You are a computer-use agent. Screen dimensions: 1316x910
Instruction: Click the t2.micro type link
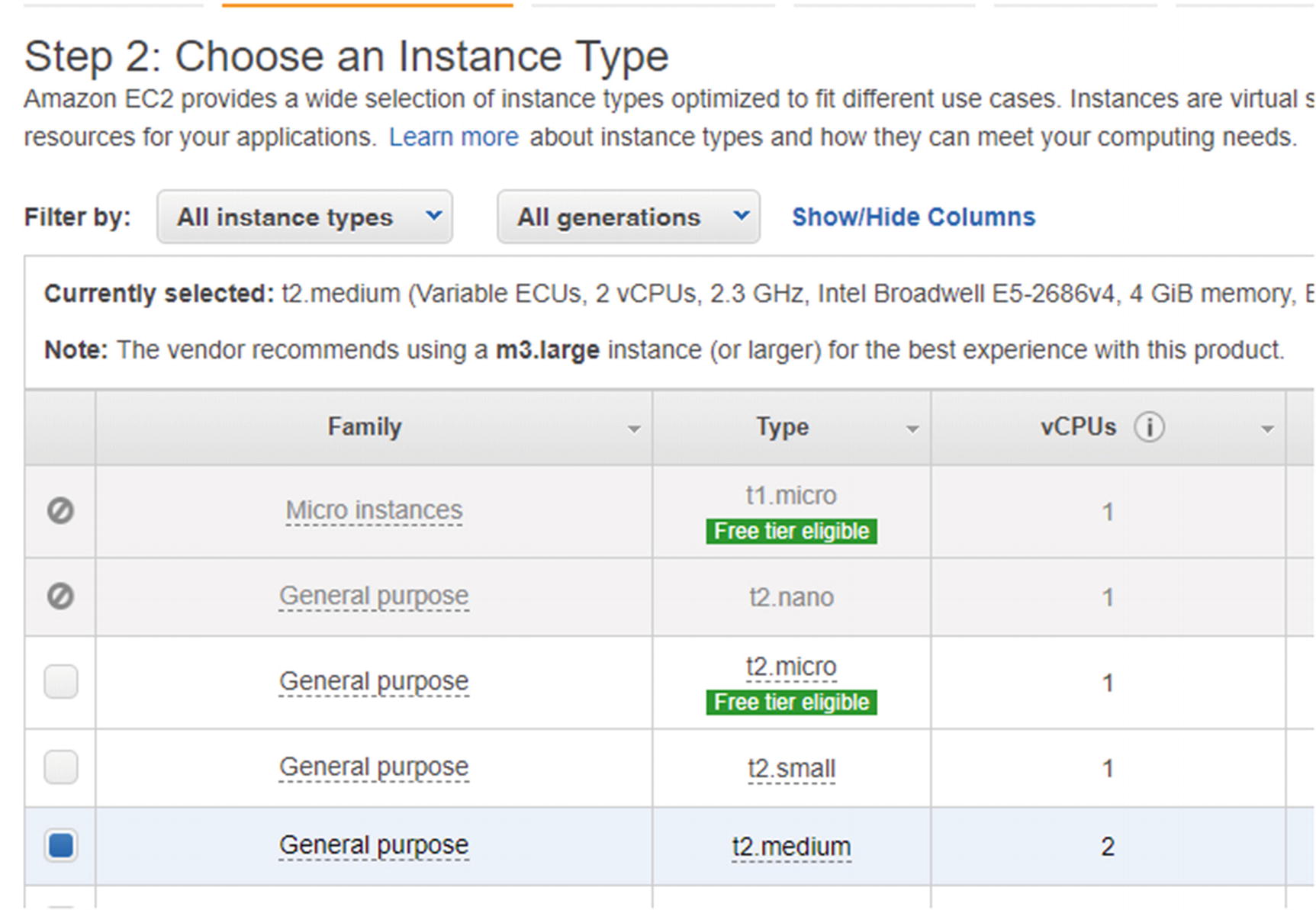[x=791, y=667]
